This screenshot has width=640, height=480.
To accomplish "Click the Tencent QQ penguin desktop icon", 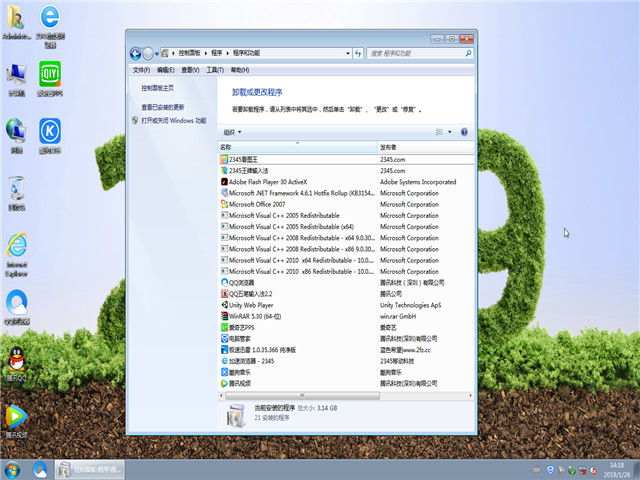I will (x=17, y=364).
